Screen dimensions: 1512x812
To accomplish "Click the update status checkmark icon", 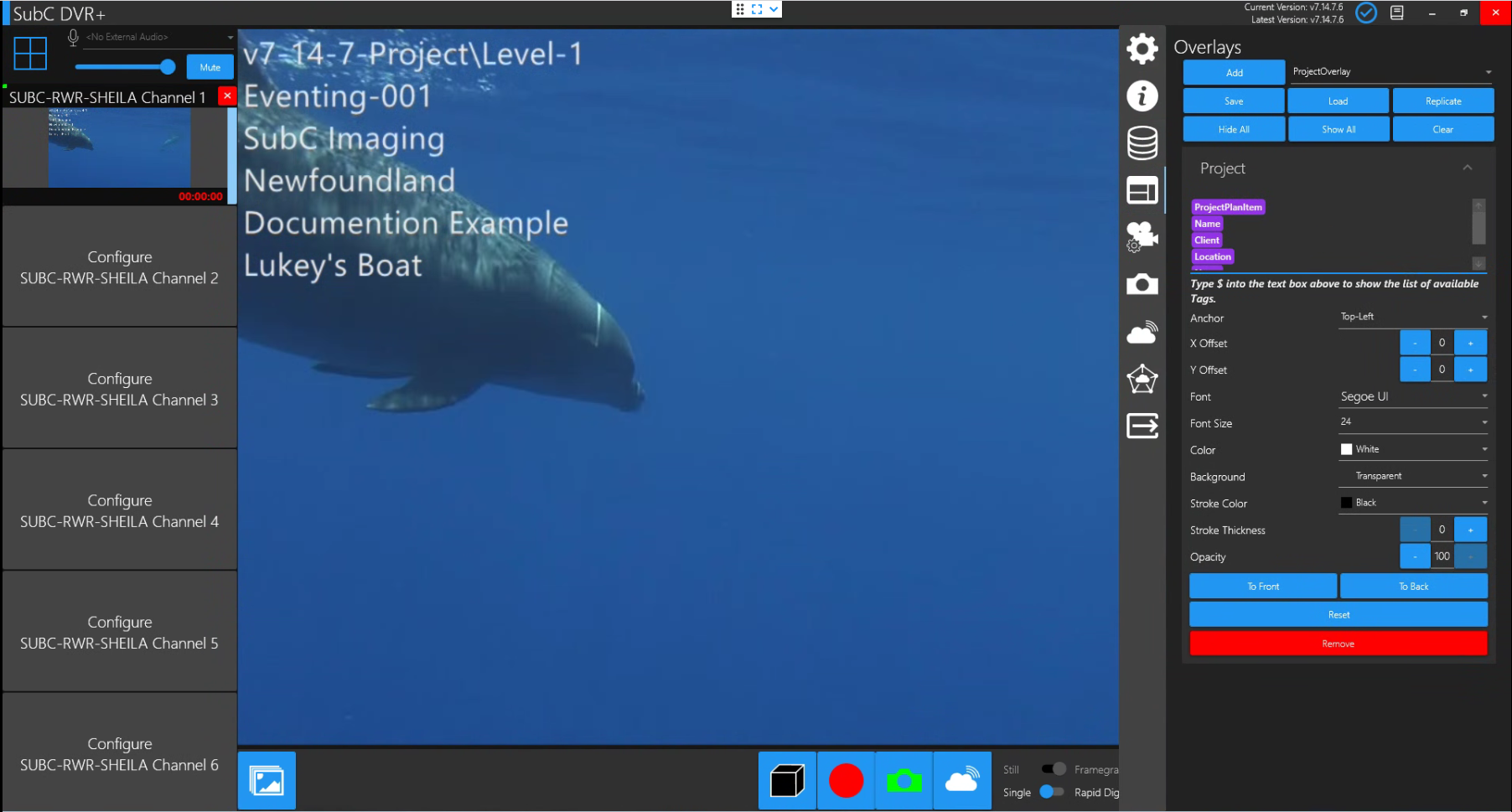I will (1366, 13).
